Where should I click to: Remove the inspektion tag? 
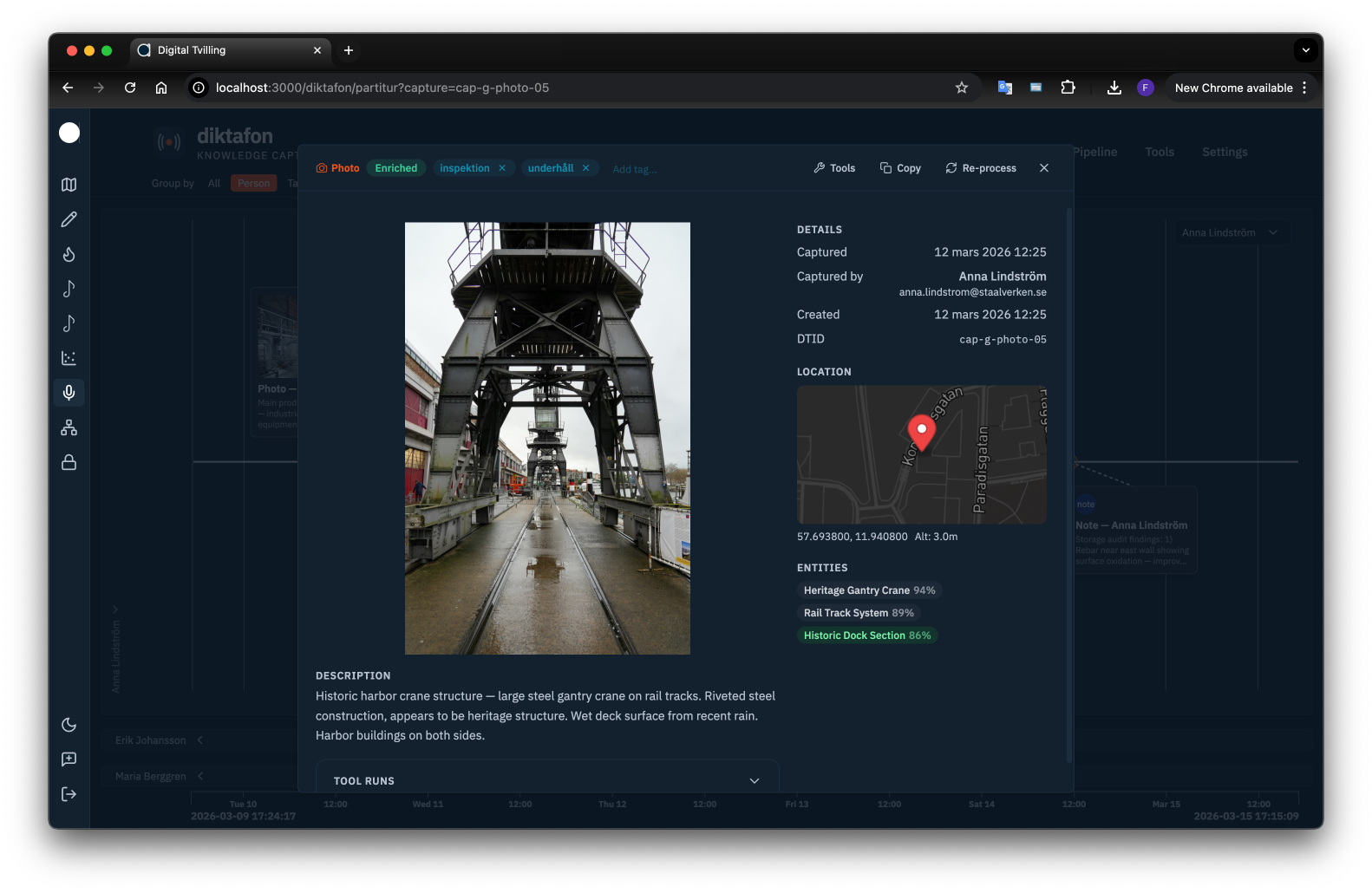502,168
